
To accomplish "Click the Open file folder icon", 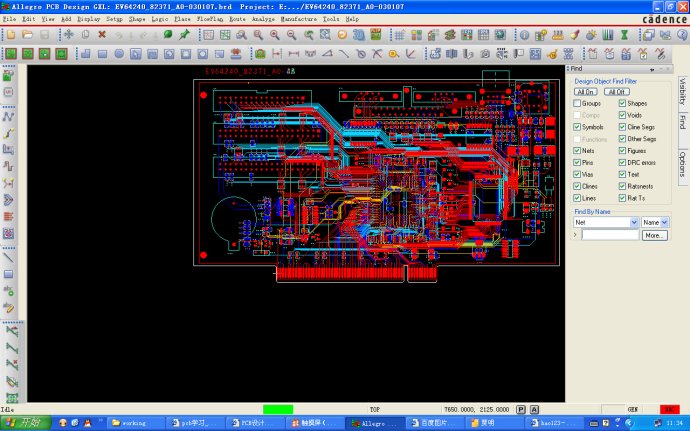I will click(27, 35).
